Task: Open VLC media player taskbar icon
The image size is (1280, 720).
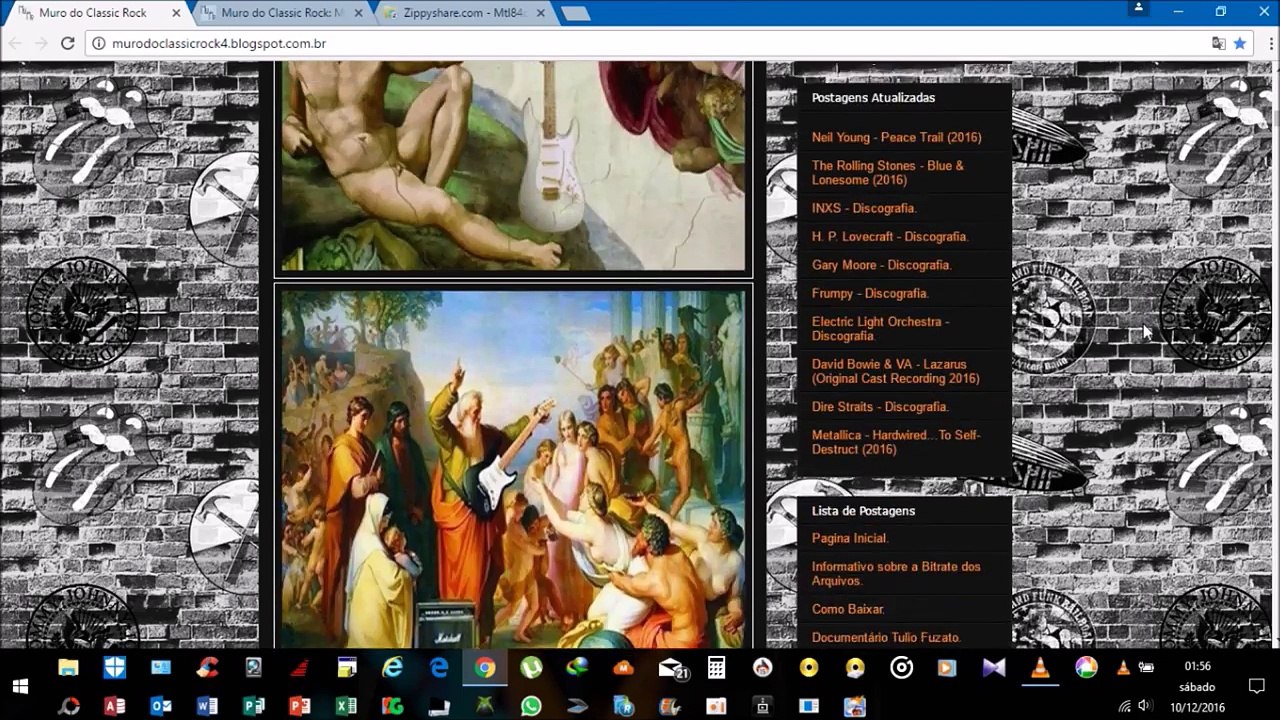Action: (1040, 667)
